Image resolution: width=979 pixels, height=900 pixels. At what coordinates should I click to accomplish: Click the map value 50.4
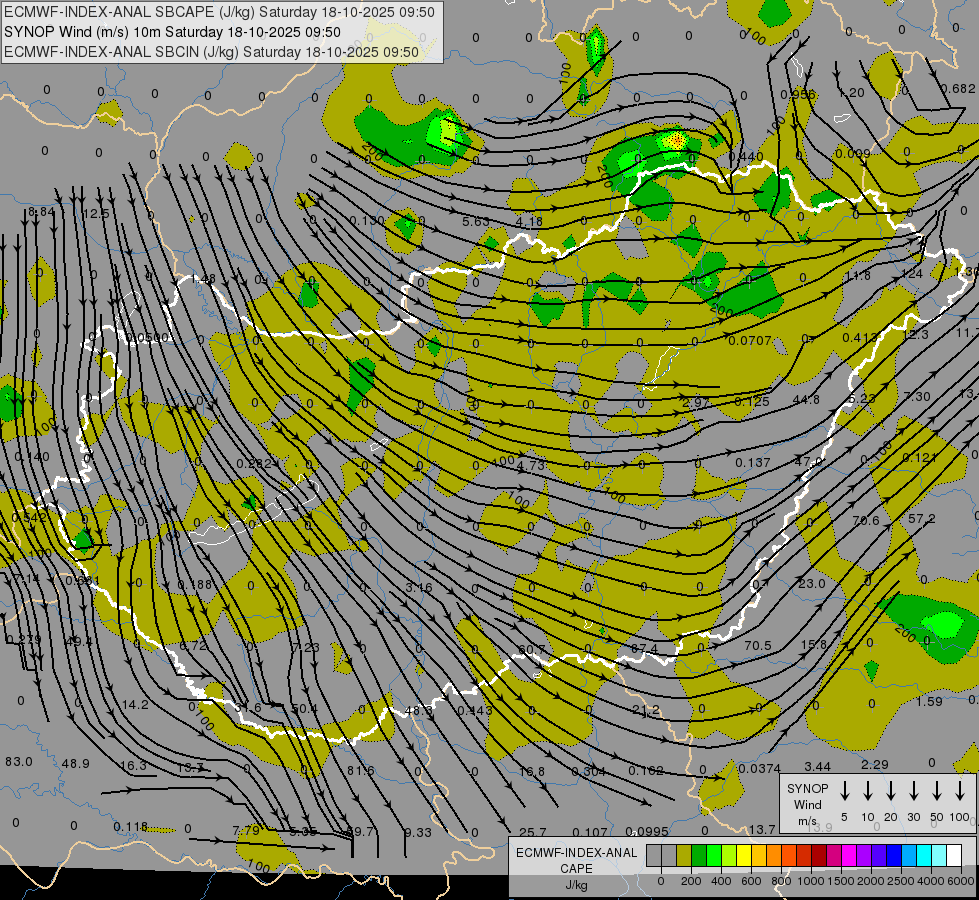(x=304, y=708)
